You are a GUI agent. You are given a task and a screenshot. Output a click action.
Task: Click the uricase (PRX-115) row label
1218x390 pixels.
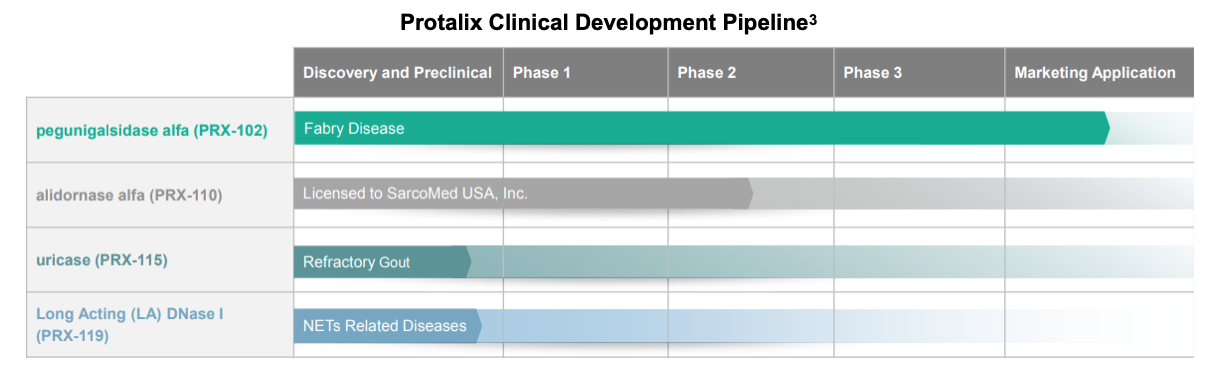(102, 260)
